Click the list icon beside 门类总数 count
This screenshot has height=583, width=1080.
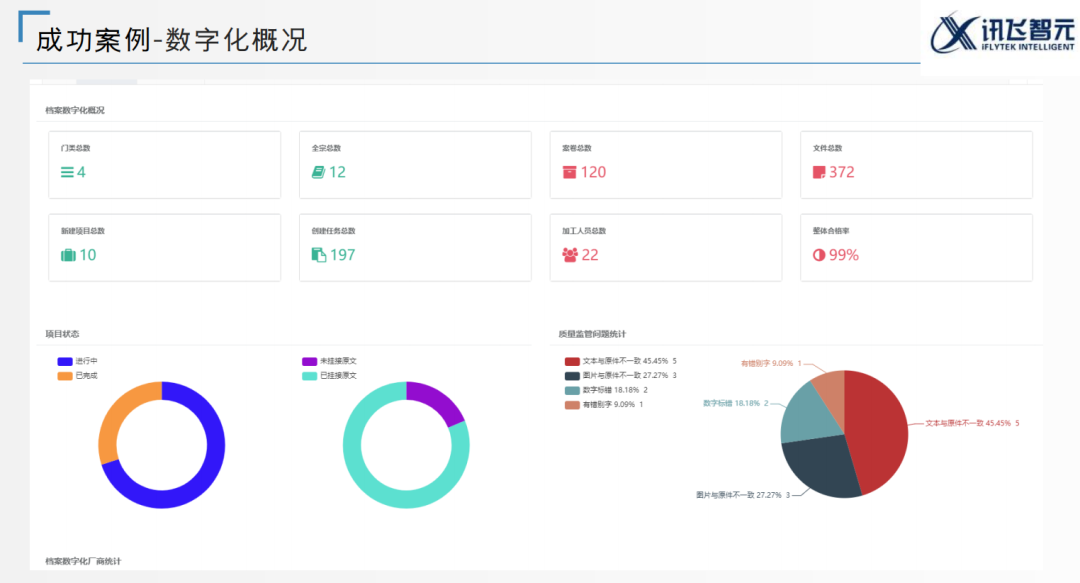pyautogui.click(x=67, y=172)
